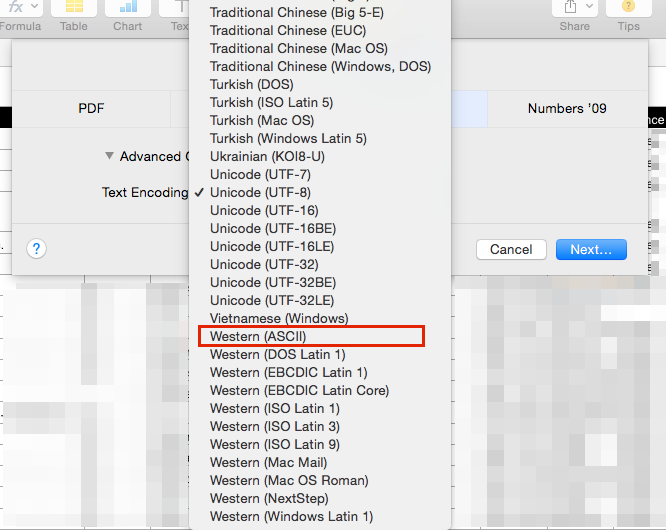Viewport: 666px width, 530px height.
Task: Switch to the Numbers '09 tab
Action: (x=567, y=109)
